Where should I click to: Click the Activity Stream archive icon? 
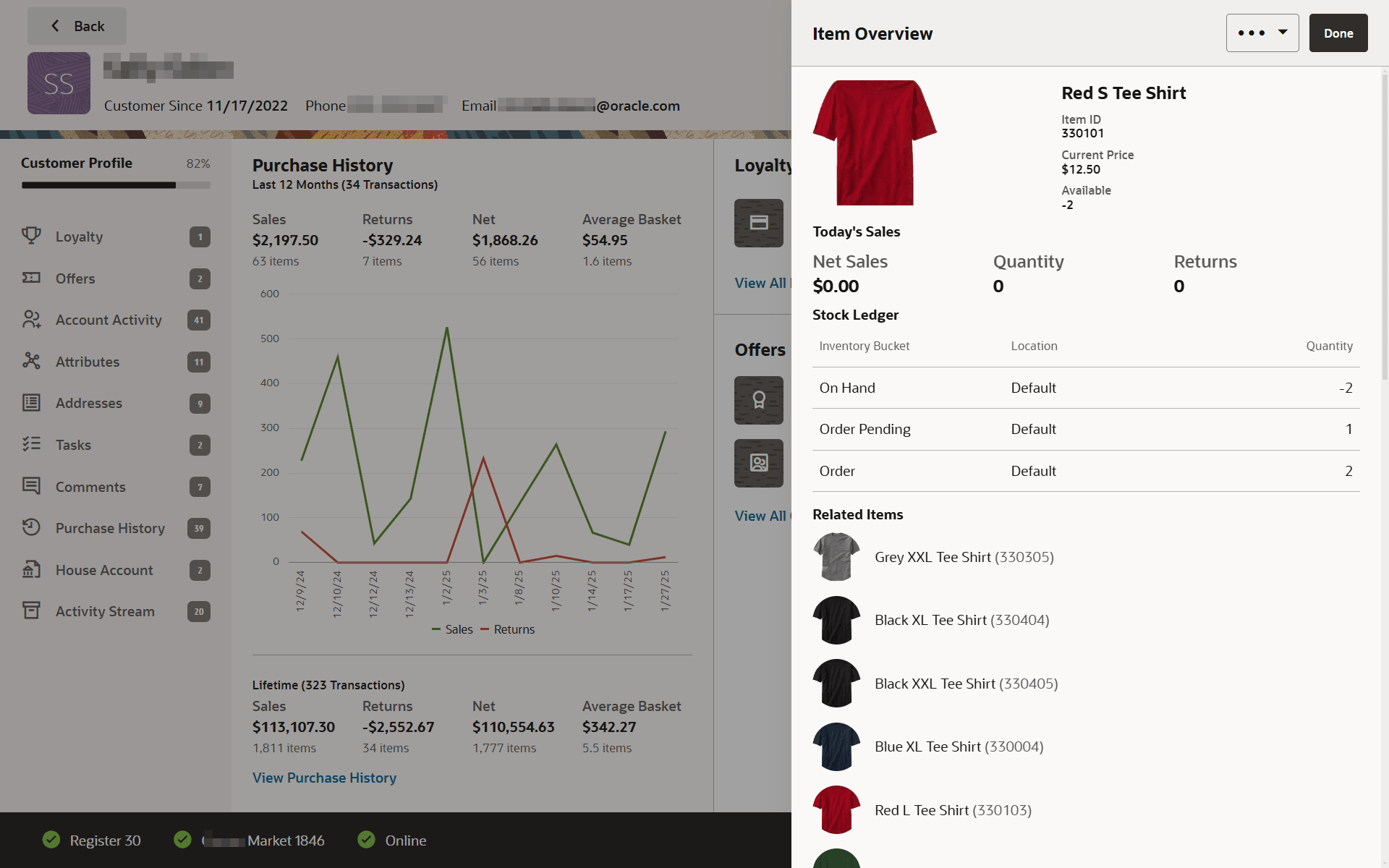(31, 610)
